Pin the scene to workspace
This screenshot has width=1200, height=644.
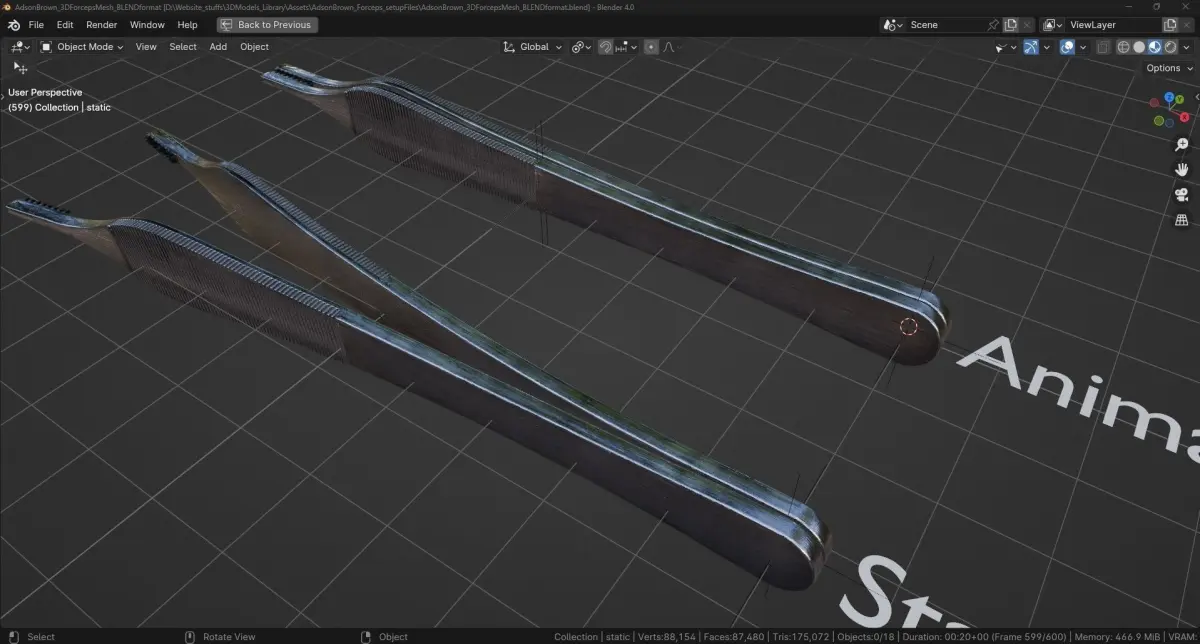tap(993, 24)
